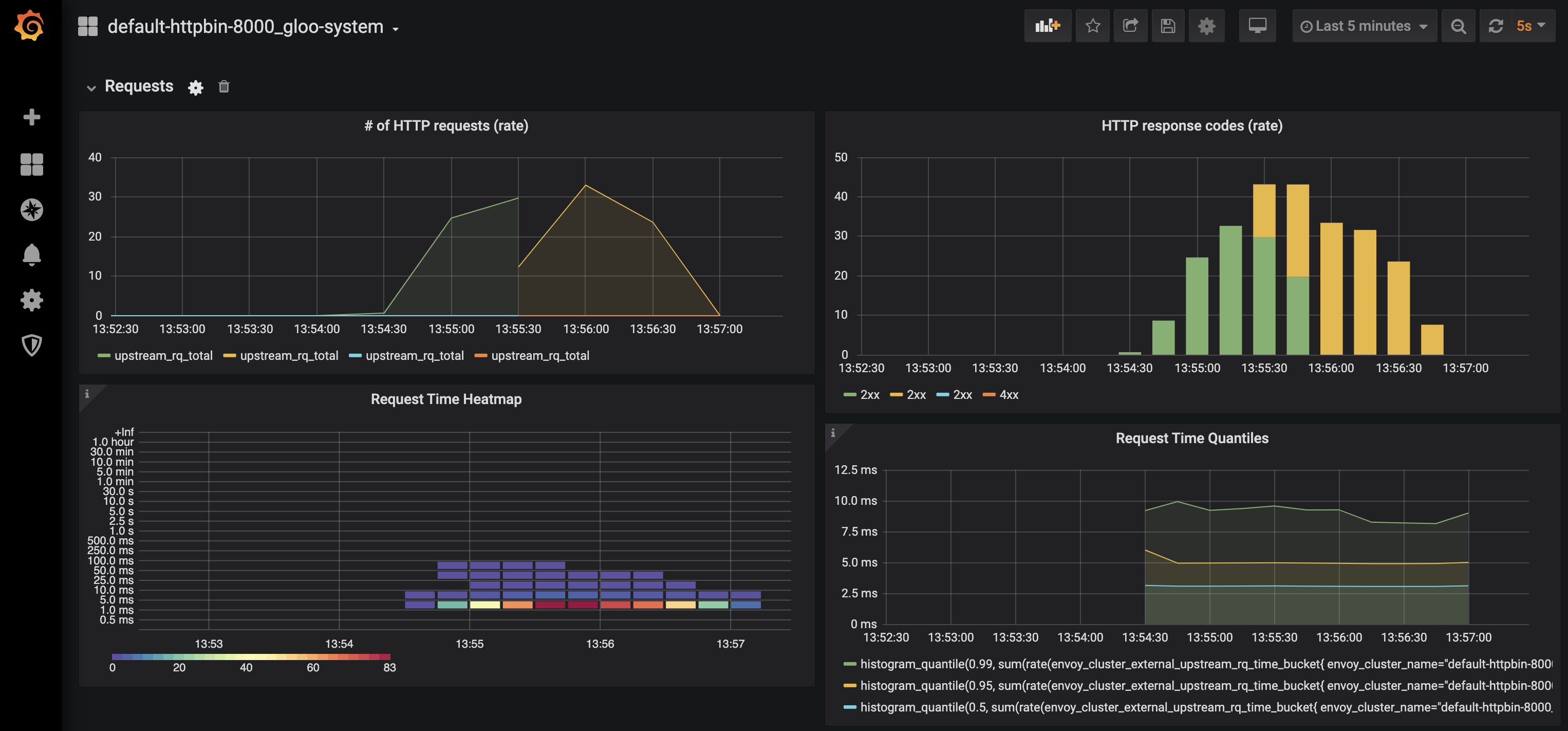Cycle view mode with monitor icon
Viewport: 1568px width, 731px height.
(x=1258, y=26)
